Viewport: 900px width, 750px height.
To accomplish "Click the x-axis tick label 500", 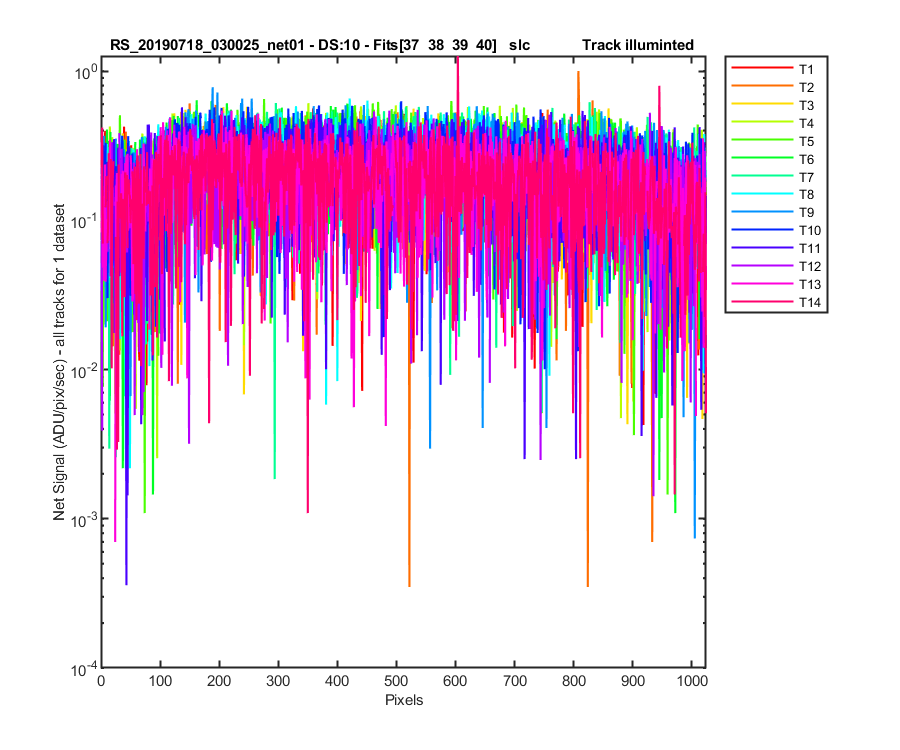I will [x=396, y=681].
